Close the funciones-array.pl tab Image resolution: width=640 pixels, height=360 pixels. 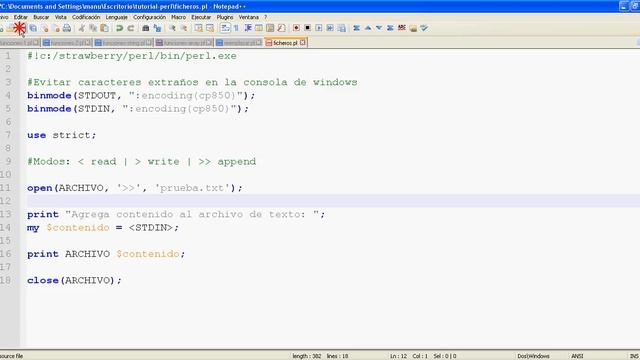pos(209,42)
